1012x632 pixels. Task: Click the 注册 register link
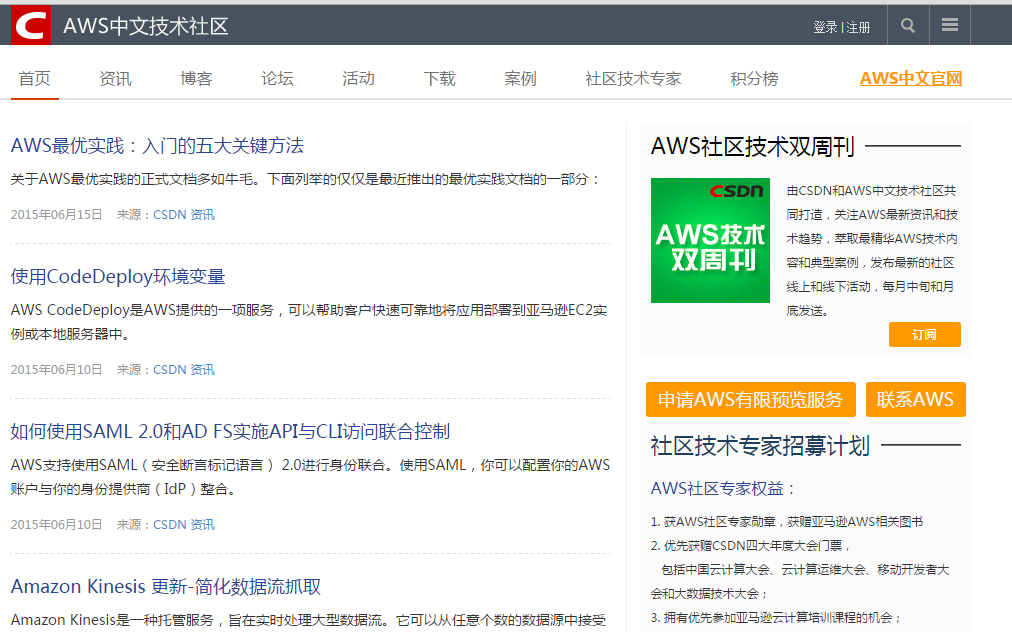point(858,27)
